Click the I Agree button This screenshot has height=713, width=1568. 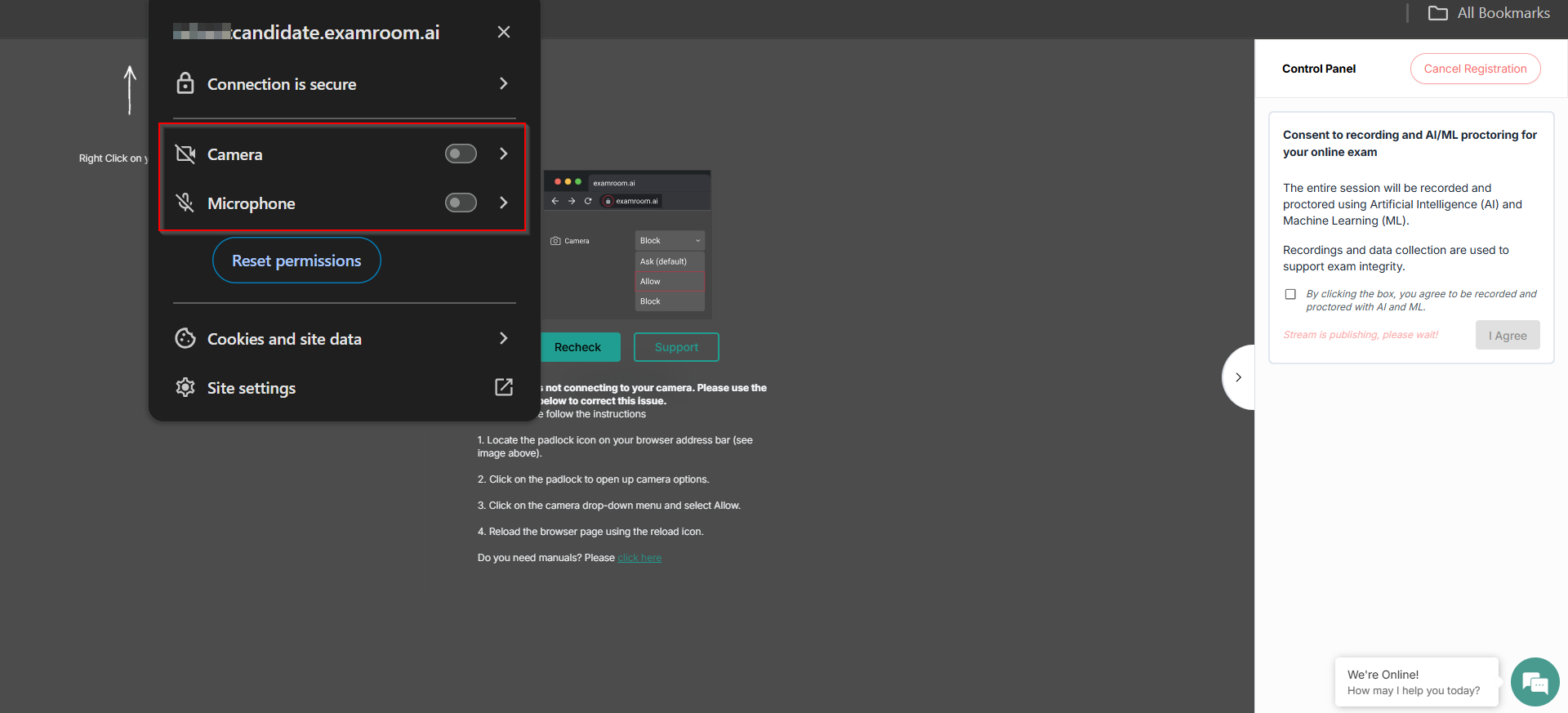[1508, 336]
